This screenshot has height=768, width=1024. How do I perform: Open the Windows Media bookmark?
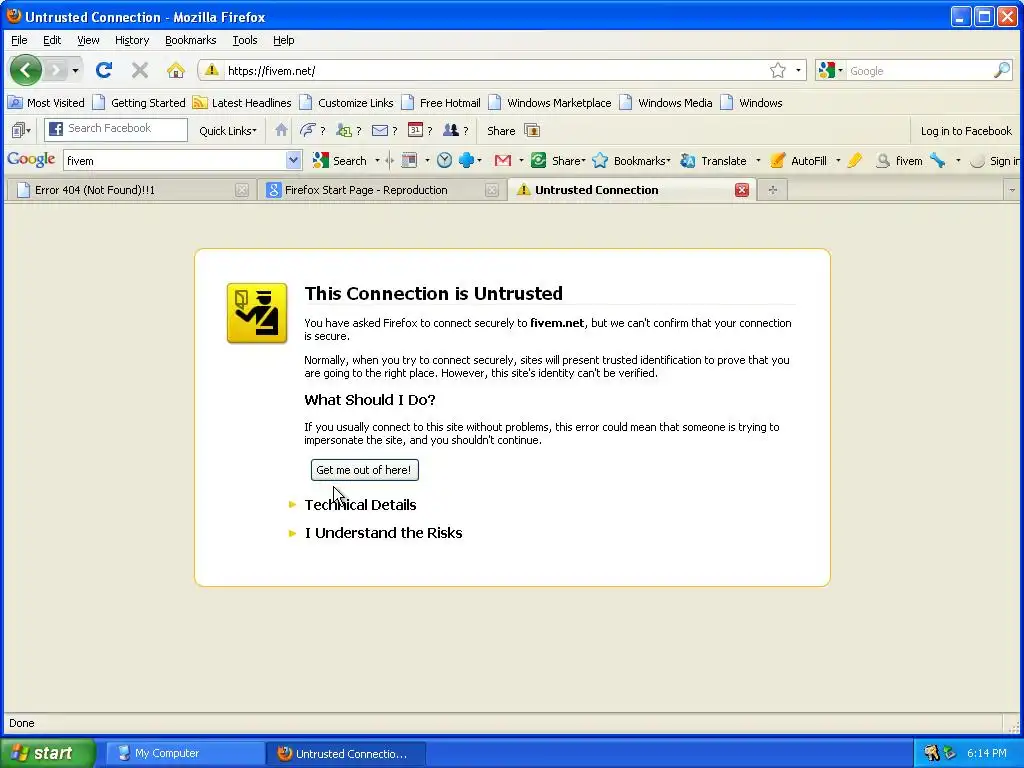tap(665, 103)
